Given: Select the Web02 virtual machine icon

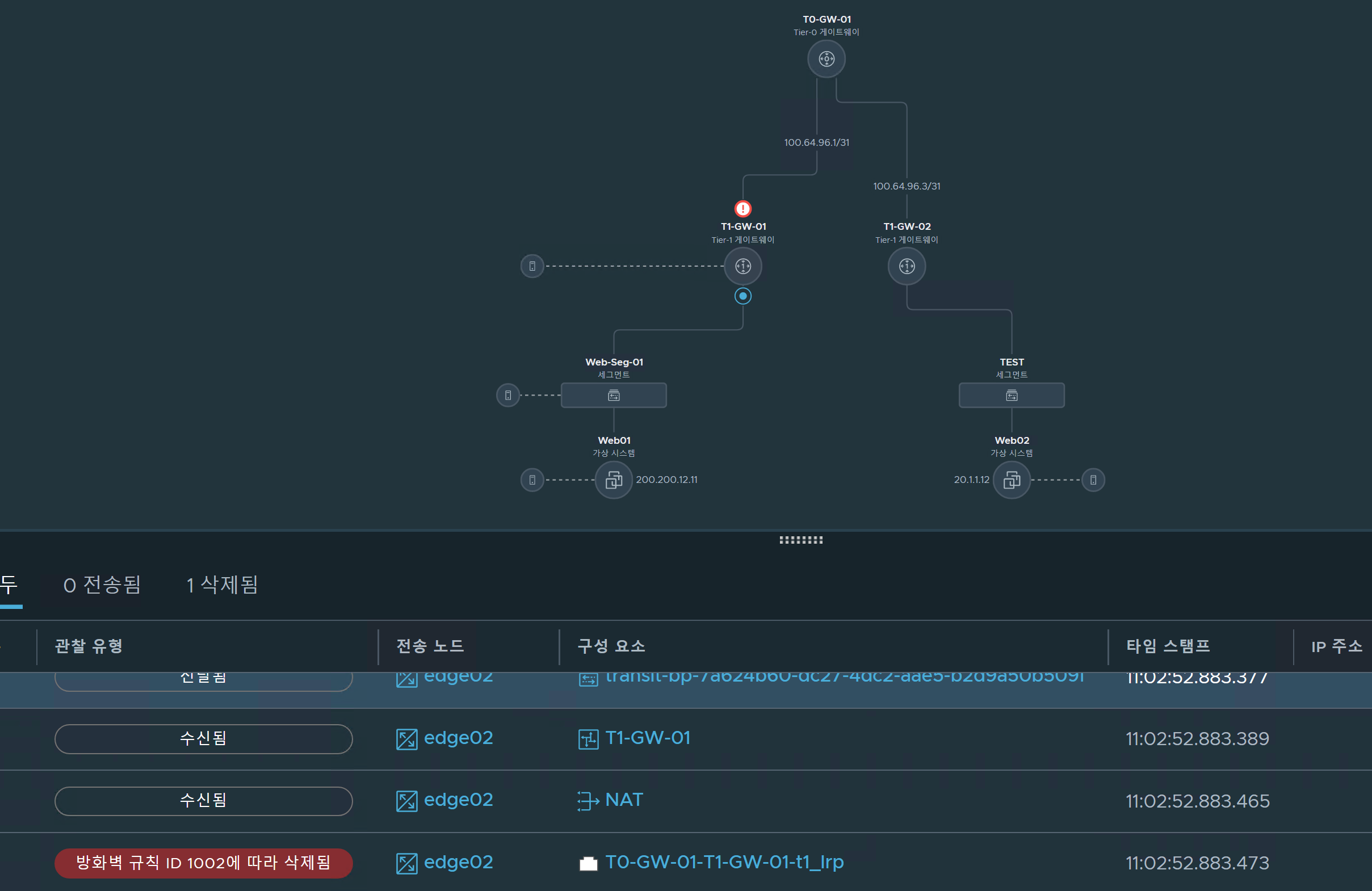Looking at the screenshot, I should tap(1011, 480).
